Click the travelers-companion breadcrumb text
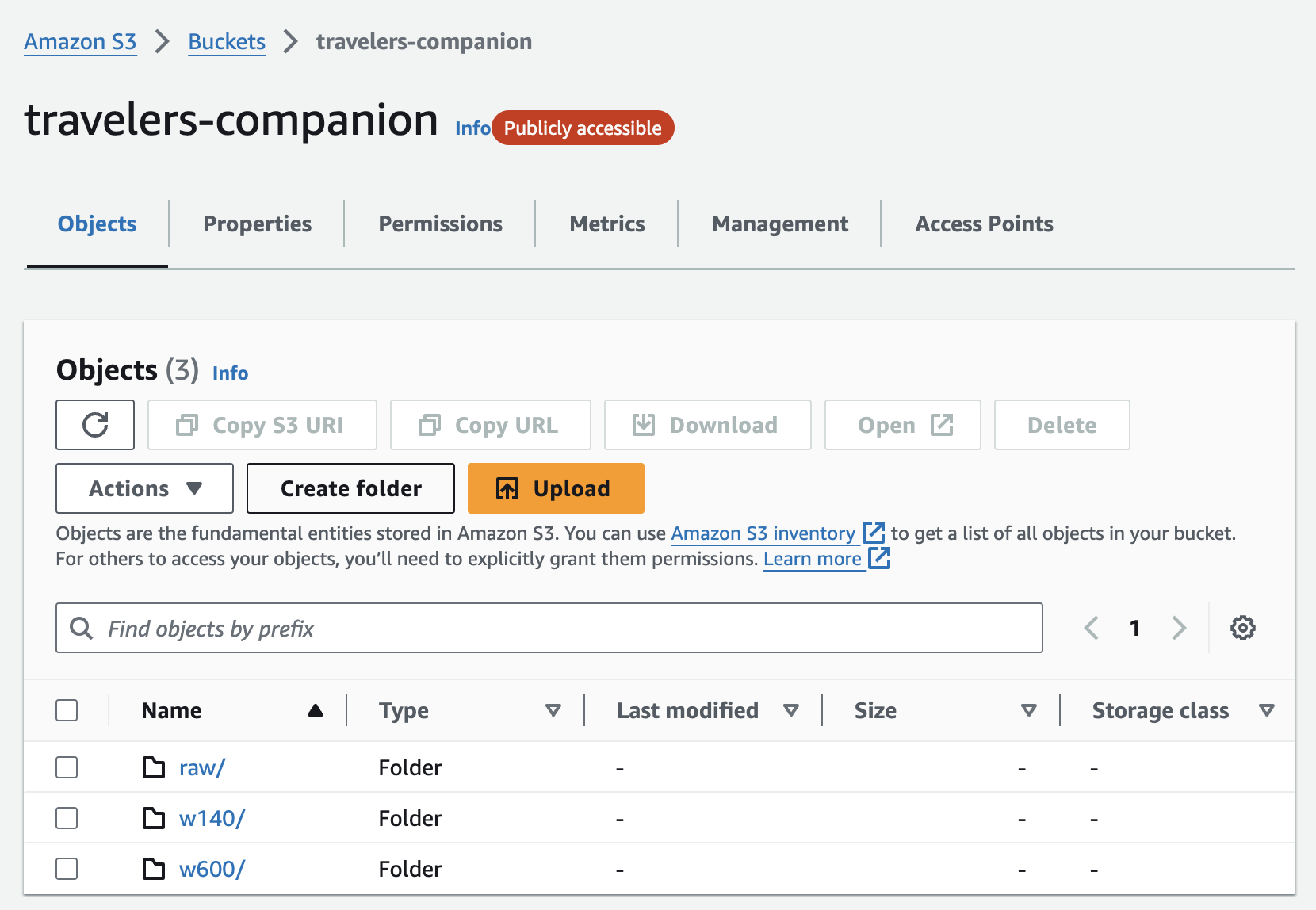 pos(424,41)
